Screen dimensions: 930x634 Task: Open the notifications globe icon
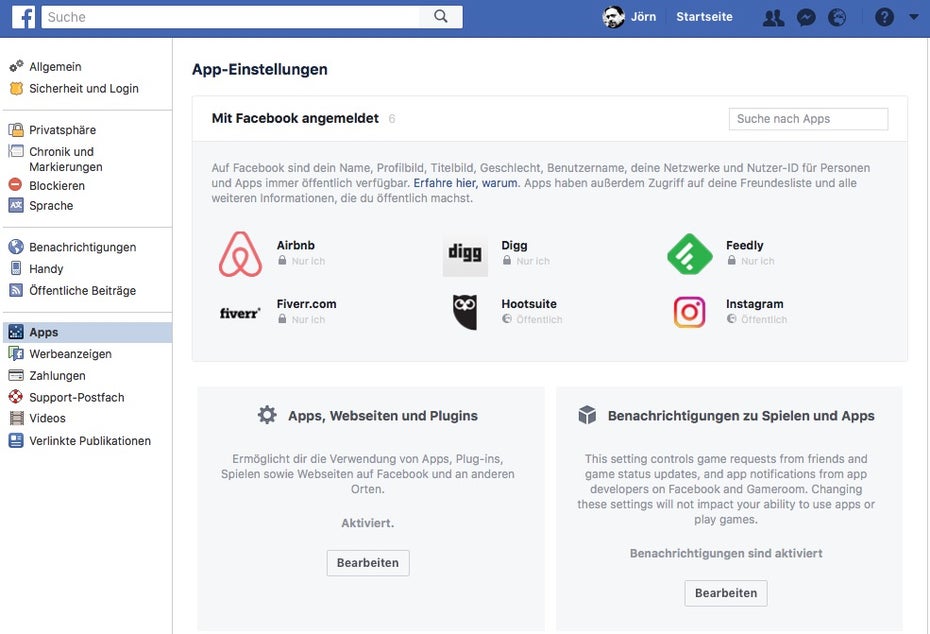pyautogui.click(x=837, y=18)
